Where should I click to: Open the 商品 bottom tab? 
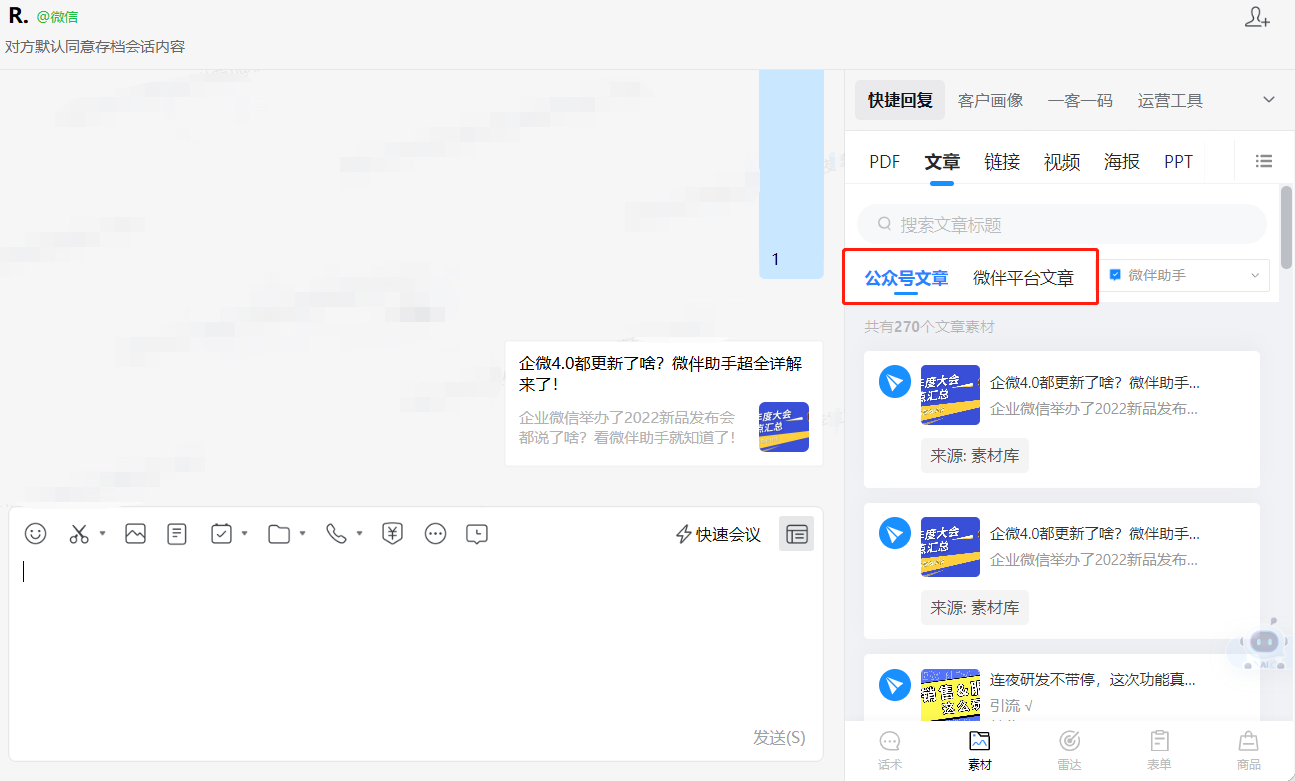1248,750
